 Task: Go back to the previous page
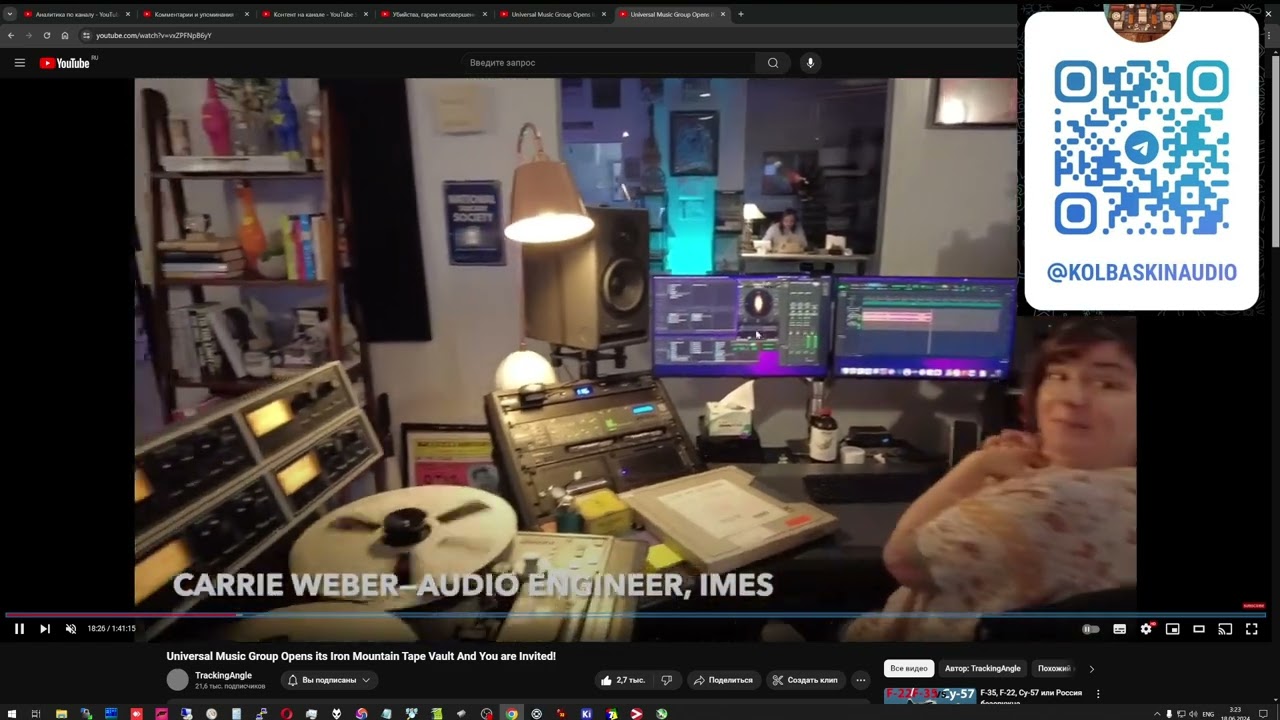pos(11,35)
